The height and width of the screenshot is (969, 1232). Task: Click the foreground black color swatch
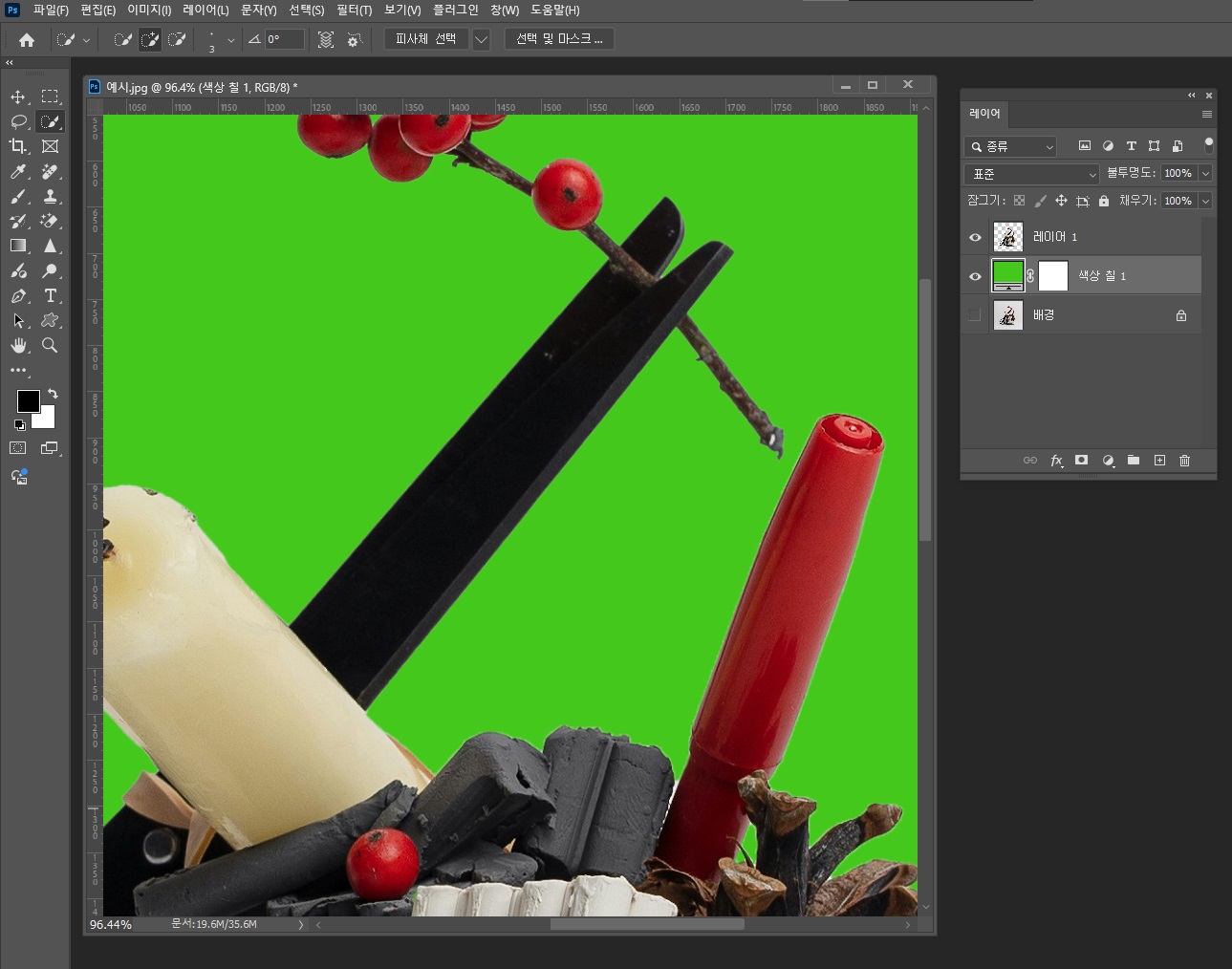[x=28, y=400]
